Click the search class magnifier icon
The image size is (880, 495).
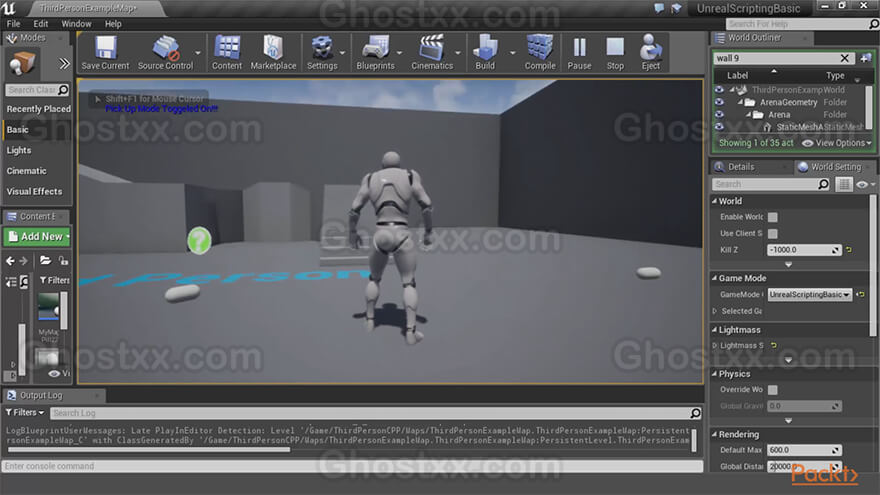click(x=63, y=90)
